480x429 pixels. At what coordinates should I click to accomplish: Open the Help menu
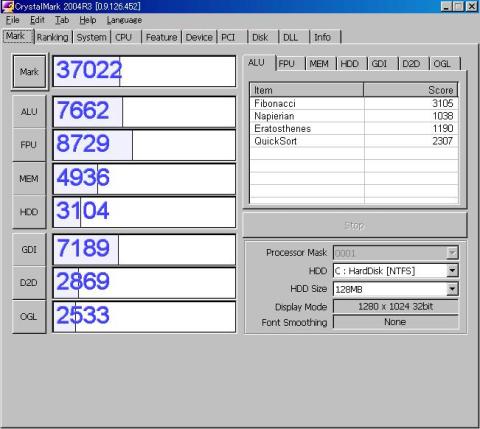tap(88, 20)
